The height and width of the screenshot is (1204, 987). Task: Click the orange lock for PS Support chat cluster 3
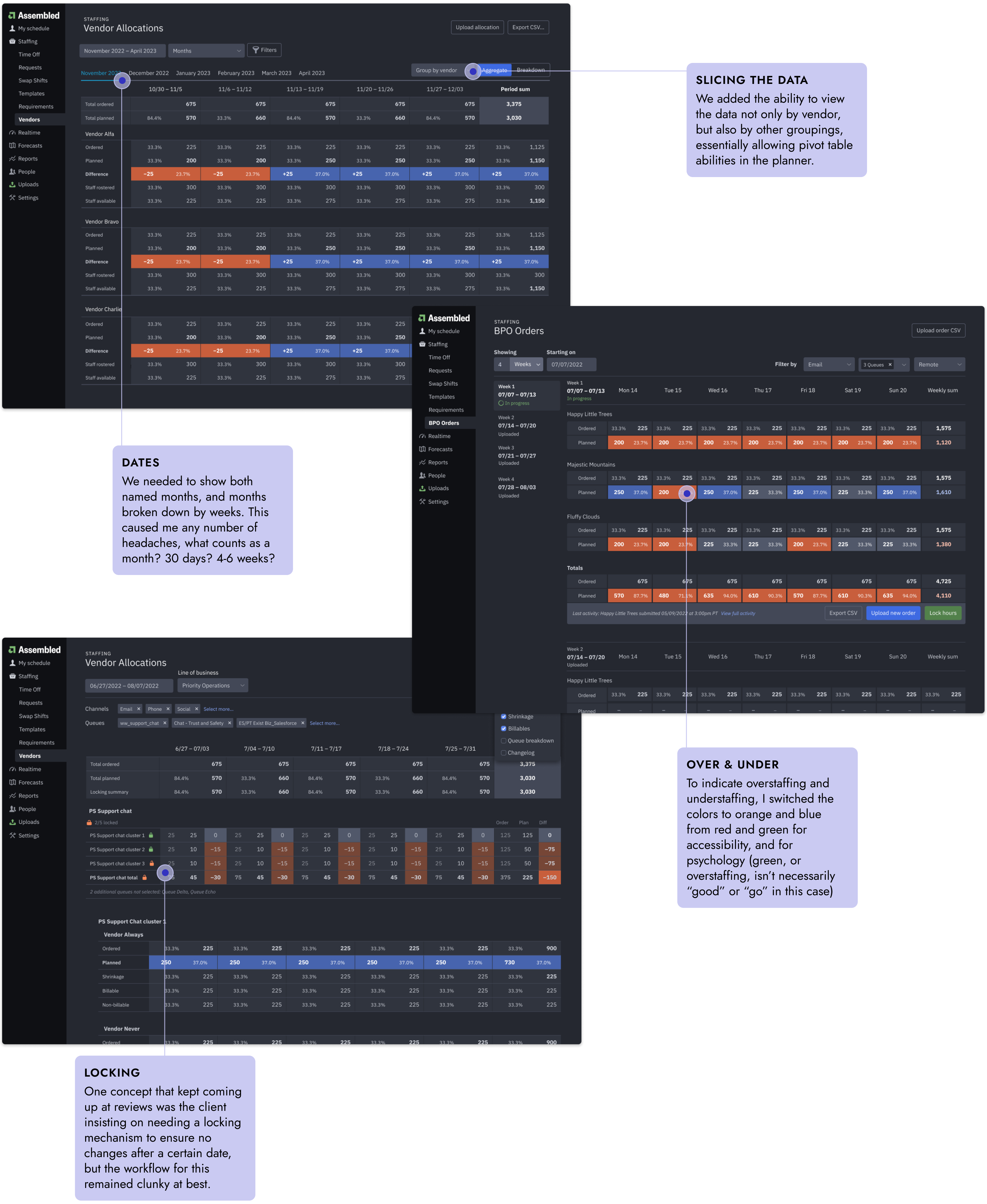tap(152, 863)
